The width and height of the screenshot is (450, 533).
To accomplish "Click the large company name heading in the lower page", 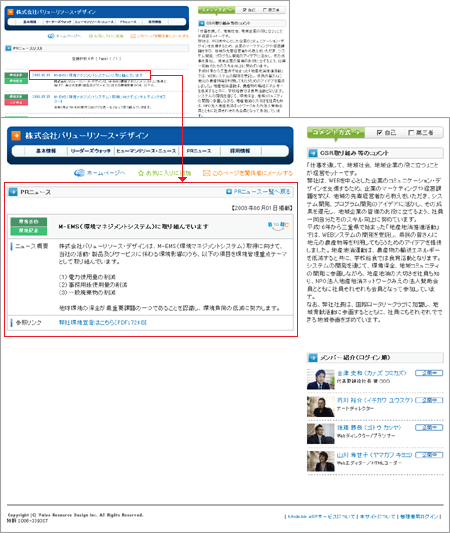I will [87, 136].
